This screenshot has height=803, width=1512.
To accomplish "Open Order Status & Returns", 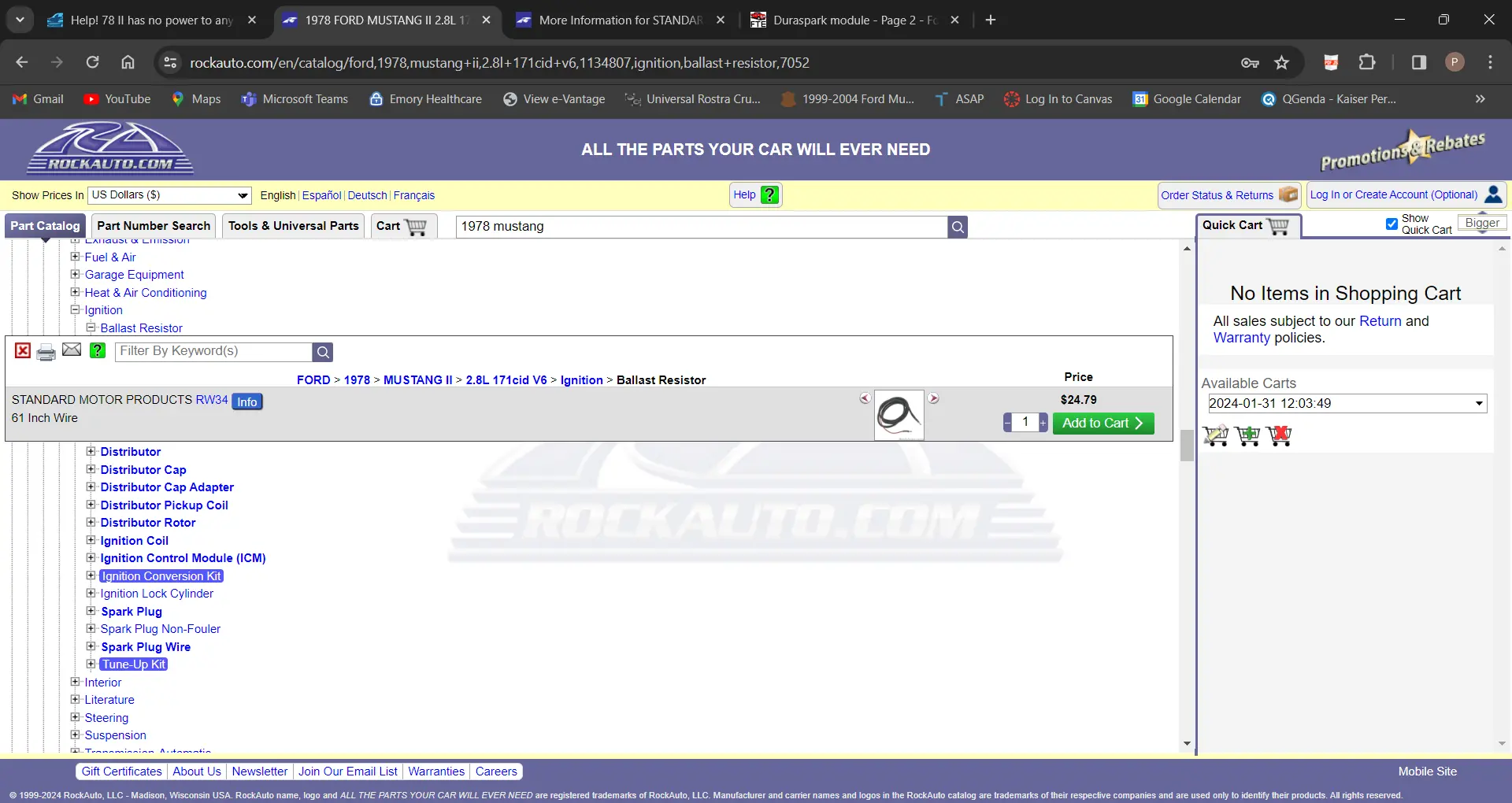I will (x=1228, y=195).
